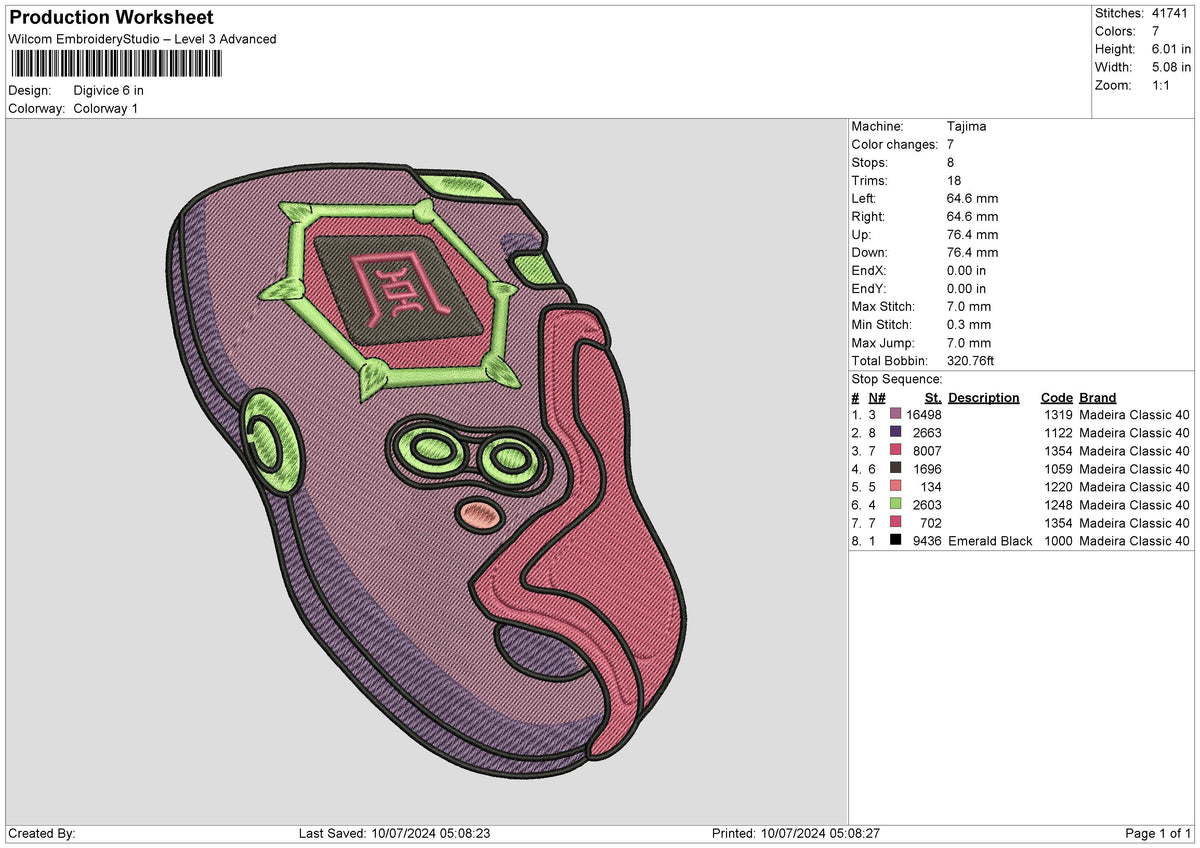Select thread code 1248
The height and width of the screenshot is (848, 1200).
1058,505
